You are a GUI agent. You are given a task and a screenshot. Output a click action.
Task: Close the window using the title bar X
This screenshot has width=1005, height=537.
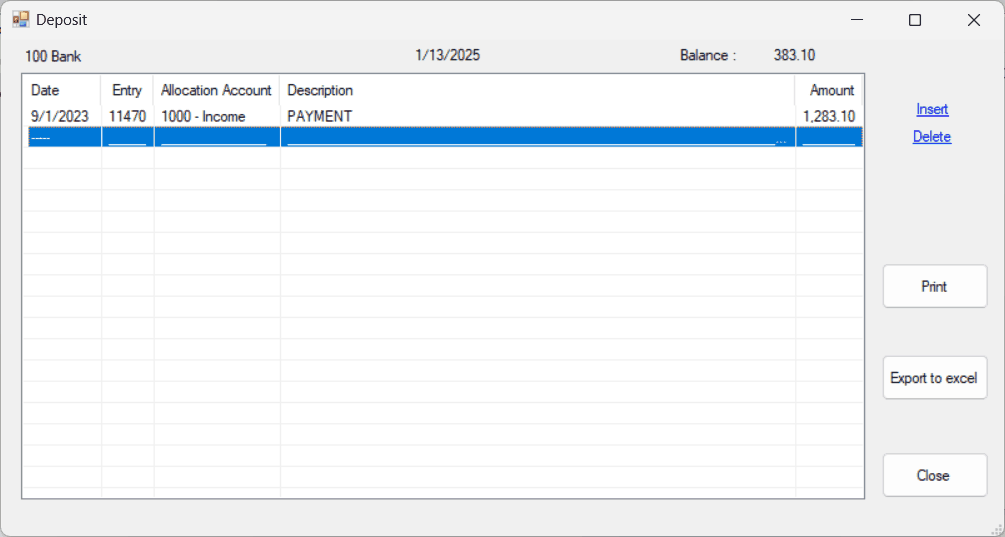coord(973,20)
